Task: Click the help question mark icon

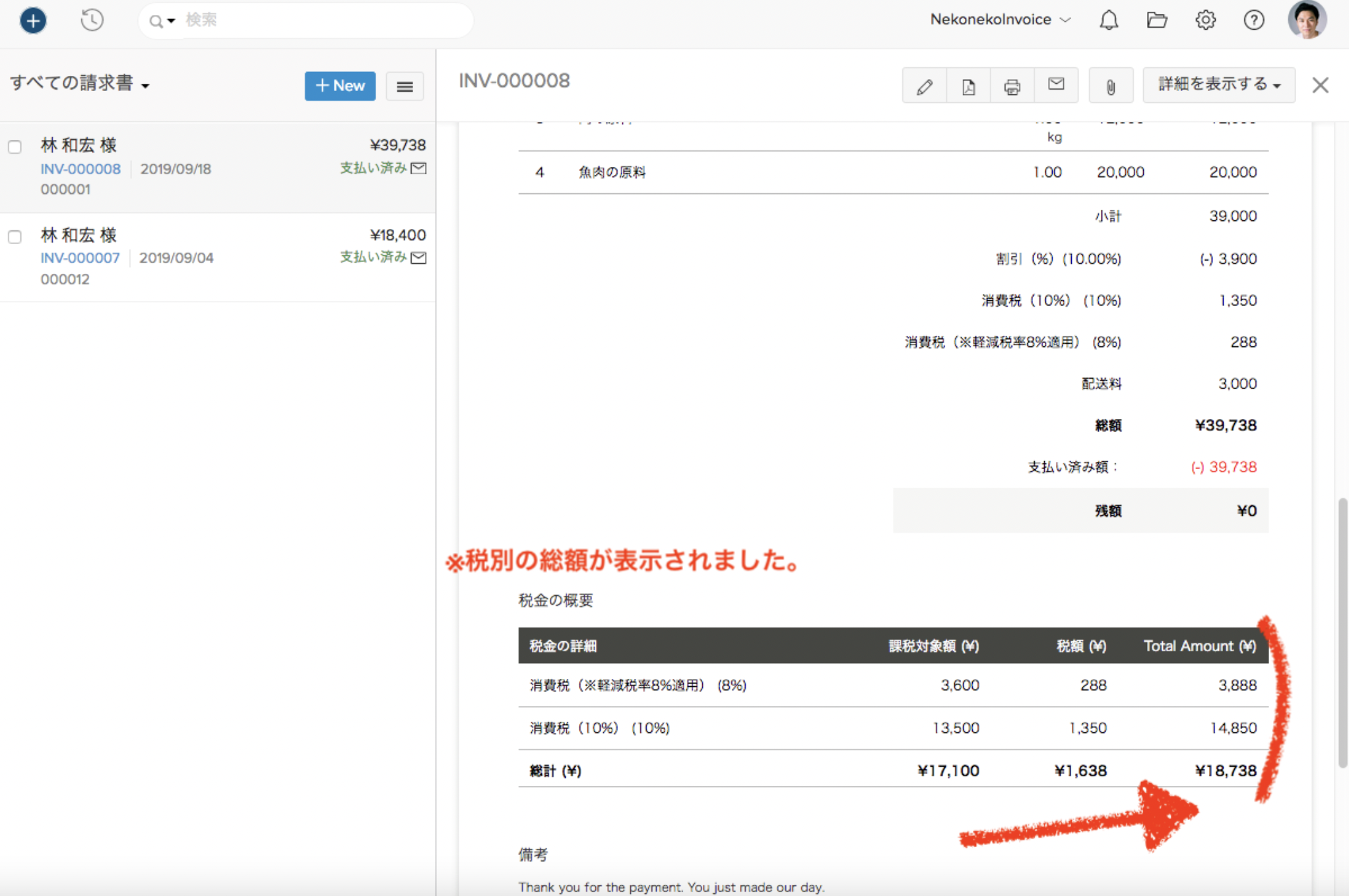Action: (1253, 20)
